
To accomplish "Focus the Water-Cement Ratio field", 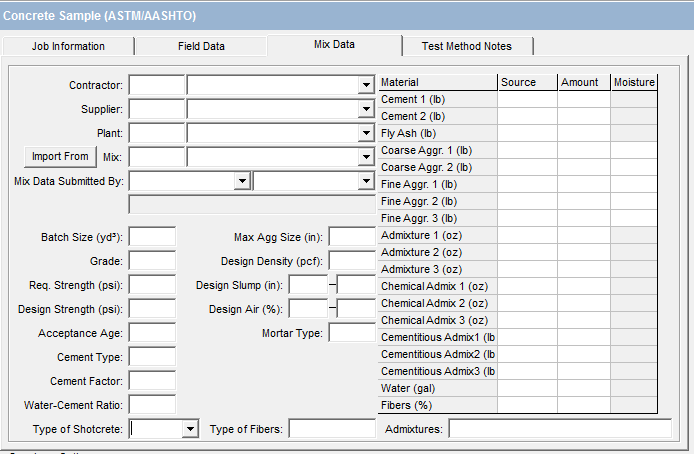I will [x=153, y=405].
